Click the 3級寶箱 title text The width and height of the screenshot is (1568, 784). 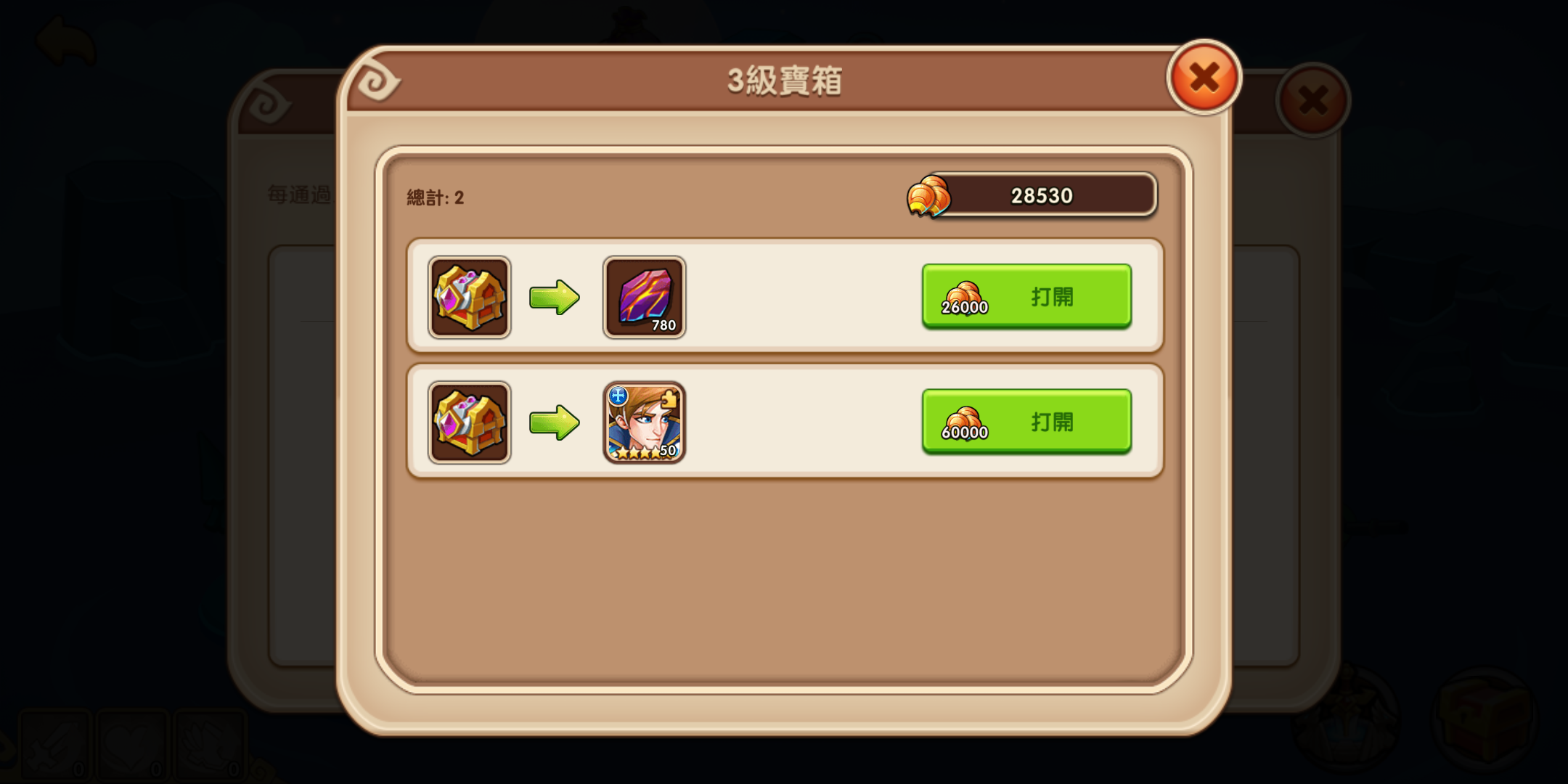pos(785,81)
